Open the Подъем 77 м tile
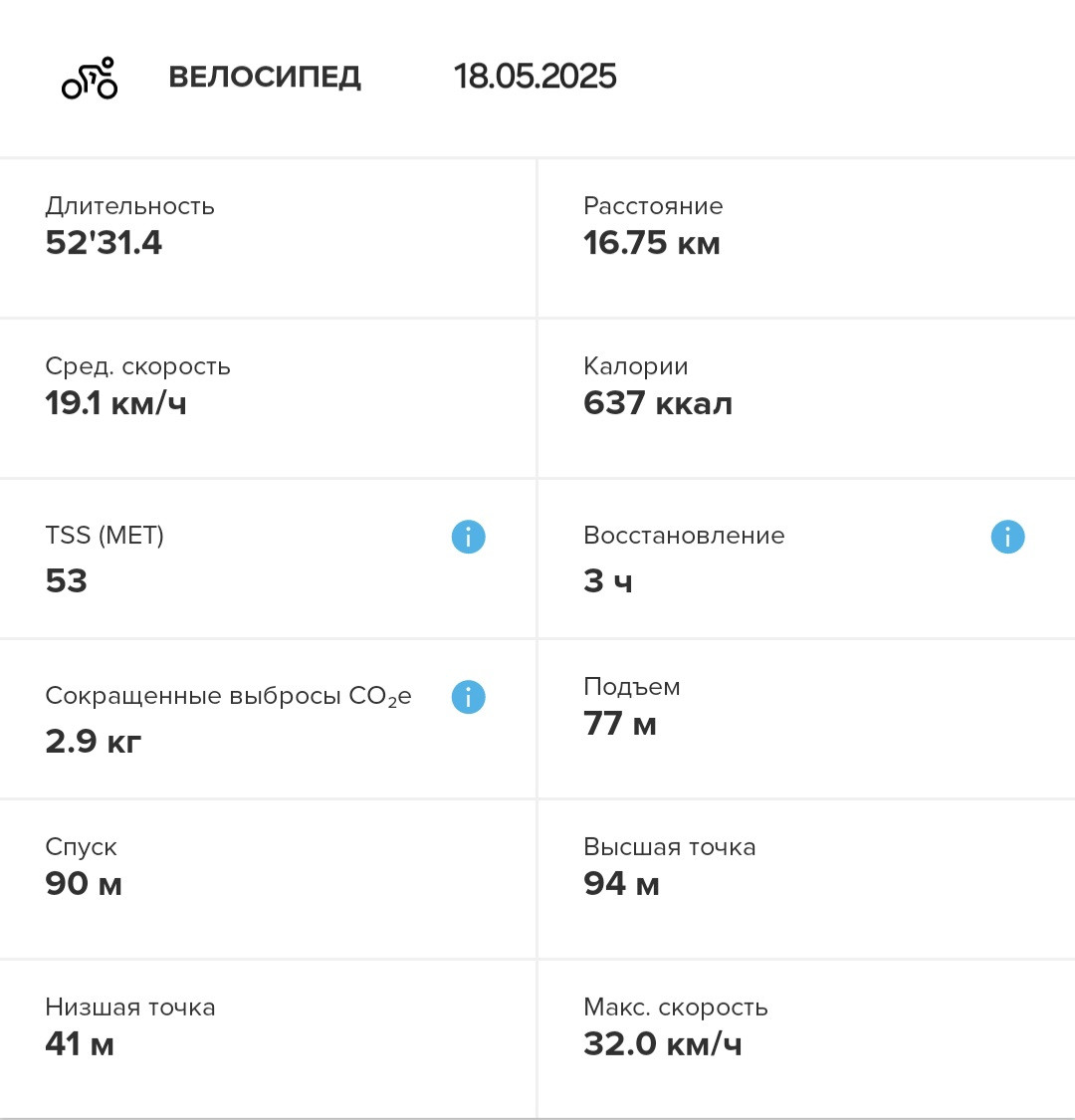 [x=806, y=719]
